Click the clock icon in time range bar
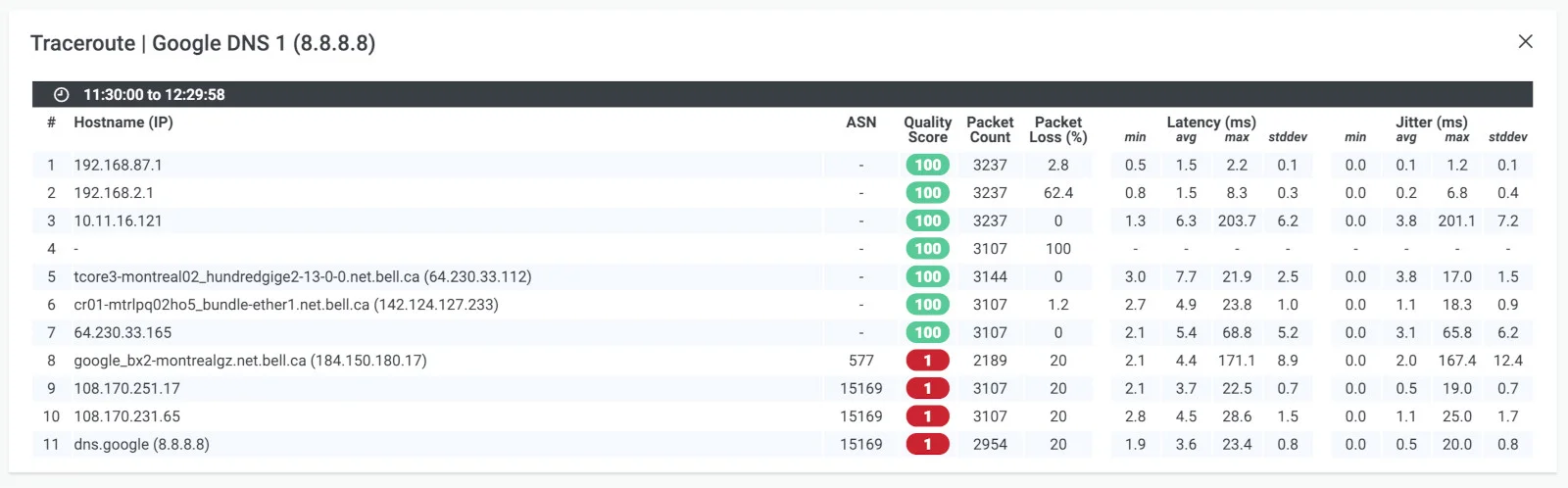Viewport: 1568px width, 488px height. (x=61, y=95)
